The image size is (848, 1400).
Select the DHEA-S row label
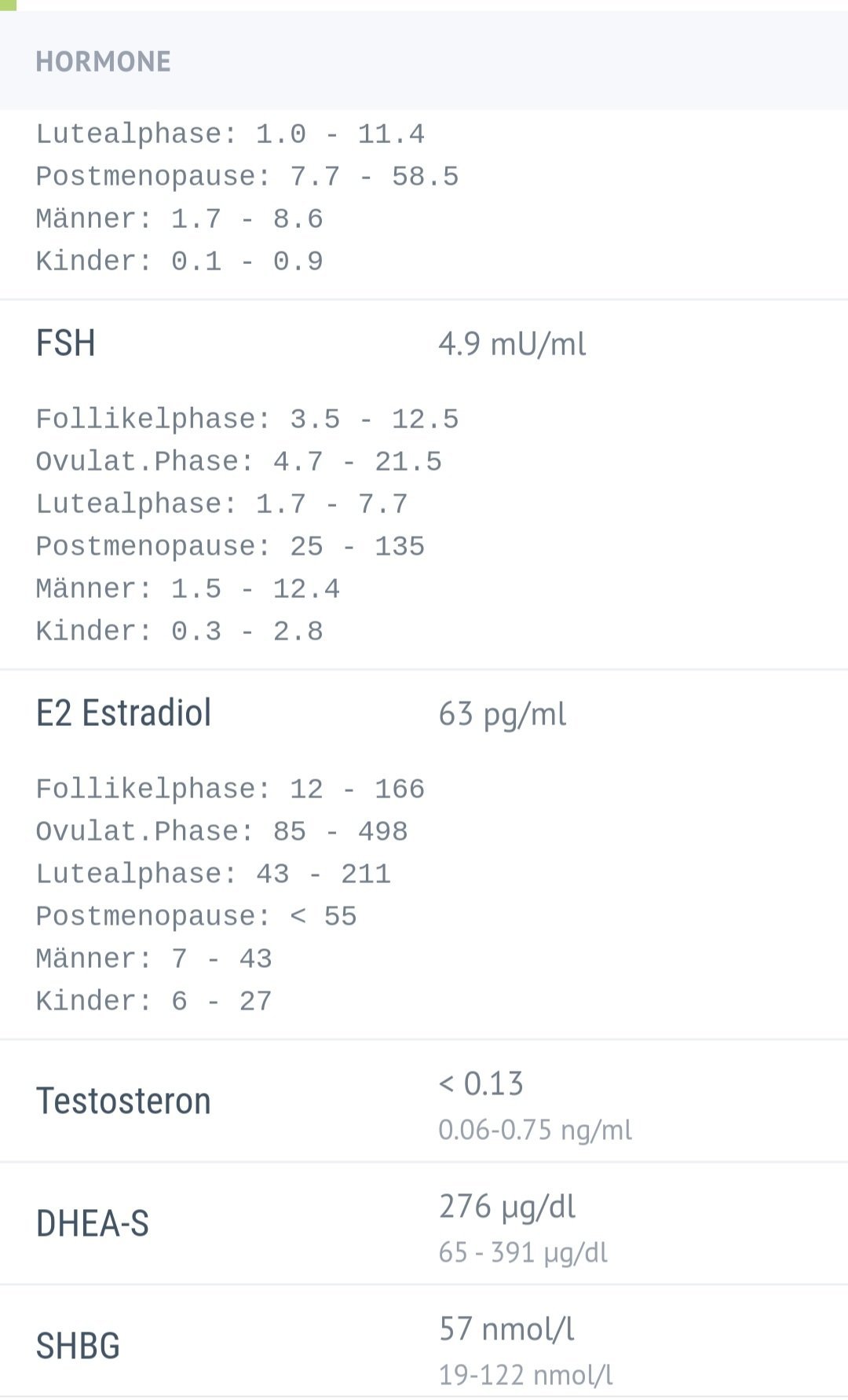pyautogui.click(x=93, y=1223)
